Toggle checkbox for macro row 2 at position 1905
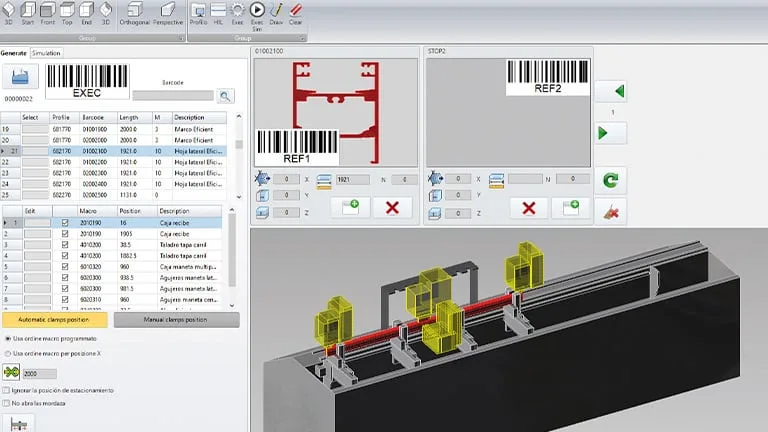Screen dimensions: 768x432 coord(65,234)
